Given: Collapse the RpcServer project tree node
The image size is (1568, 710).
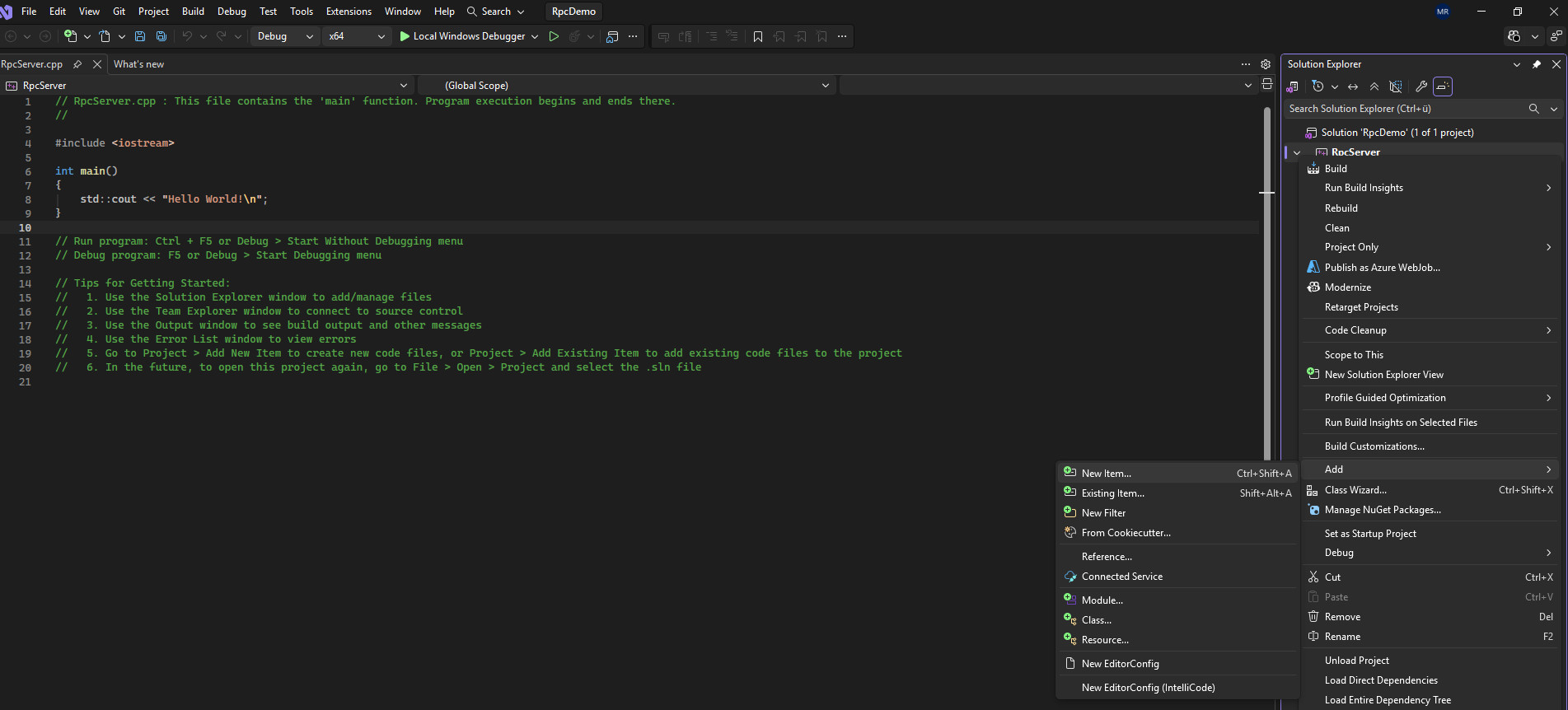Looking at the screenshot, I should click(1297, 152).
